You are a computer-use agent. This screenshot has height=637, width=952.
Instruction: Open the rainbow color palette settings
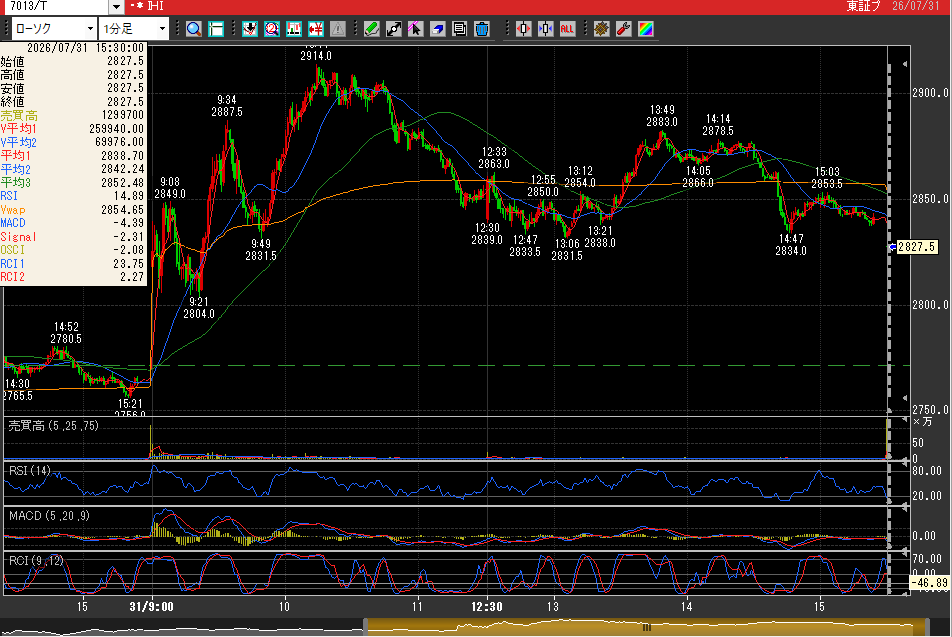[x=645, y=29]
